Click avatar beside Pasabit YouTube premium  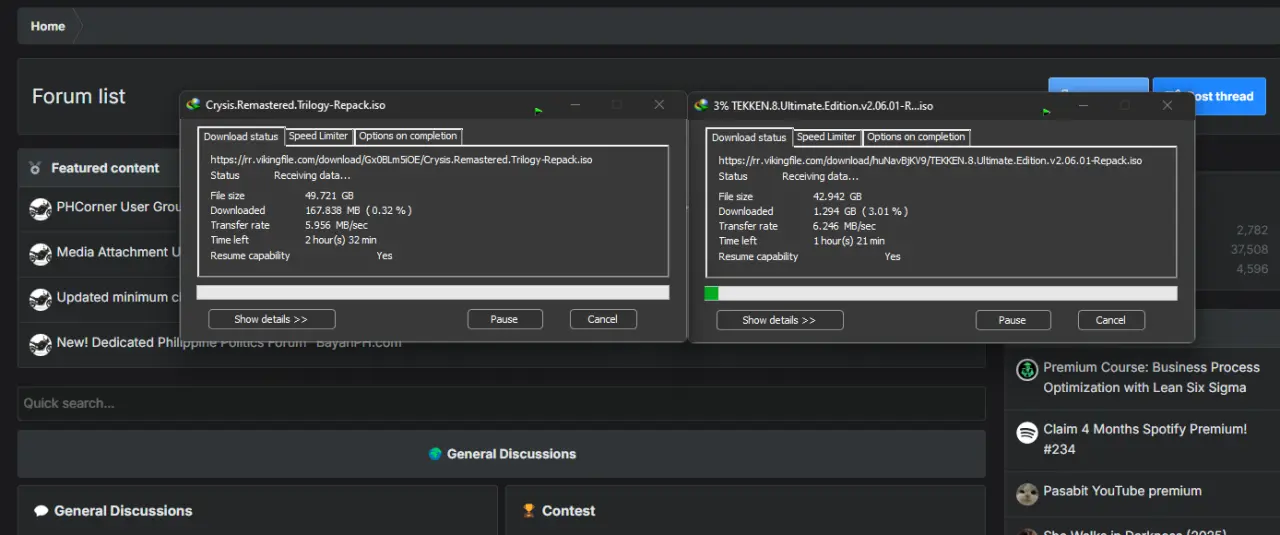(1027, 494)
